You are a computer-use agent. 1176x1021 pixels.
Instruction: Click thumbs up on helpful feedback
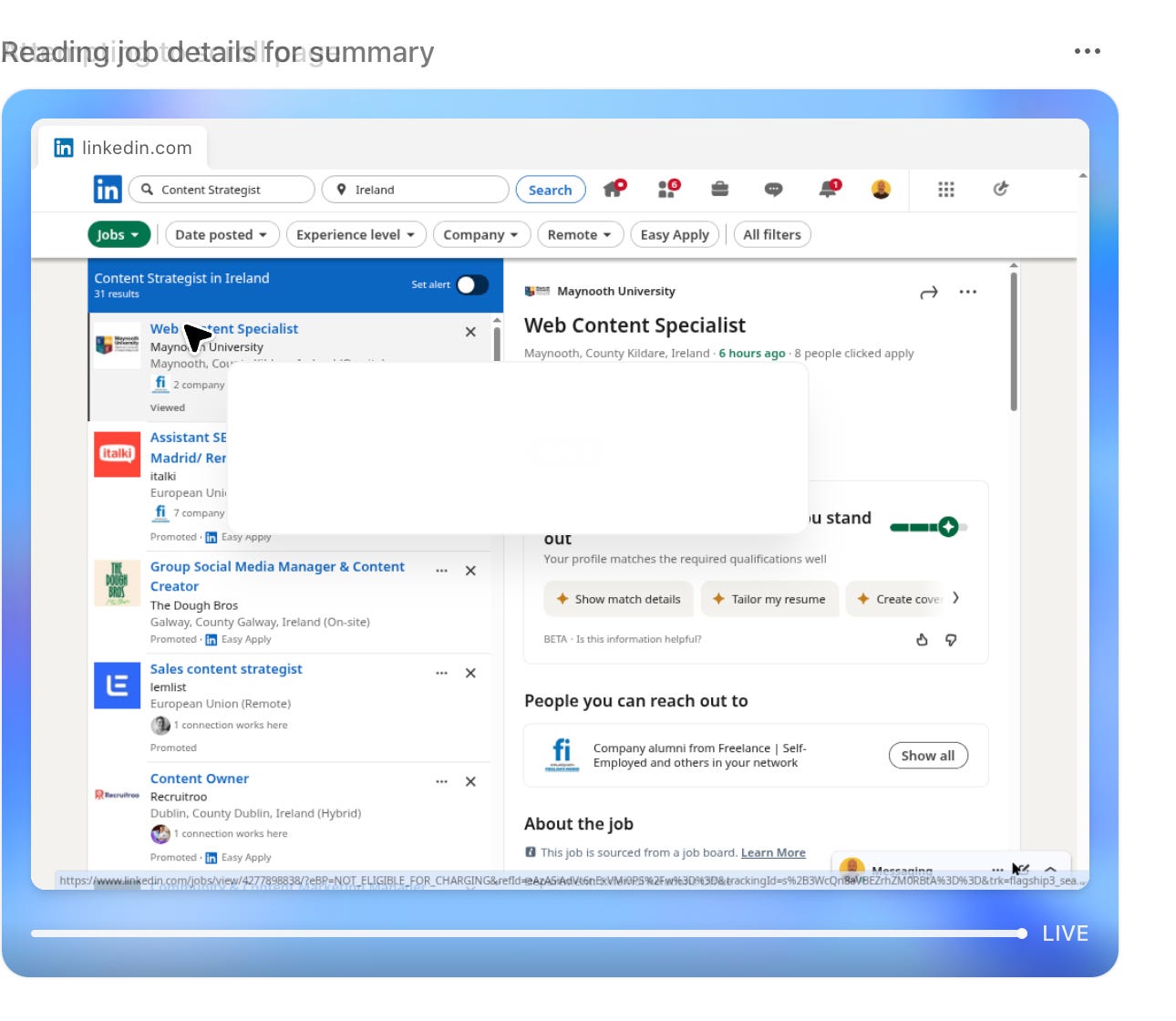click(x=922, y=640)
